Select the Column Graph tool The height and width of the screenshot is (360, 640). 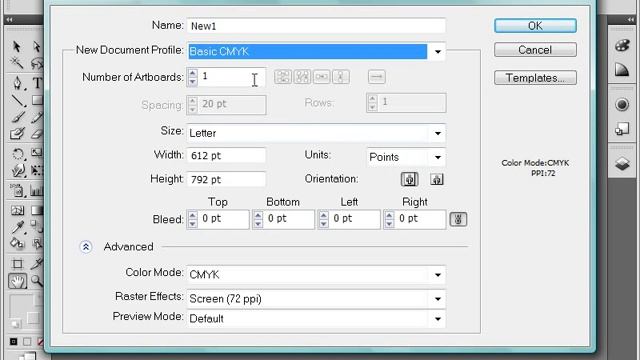37,190
